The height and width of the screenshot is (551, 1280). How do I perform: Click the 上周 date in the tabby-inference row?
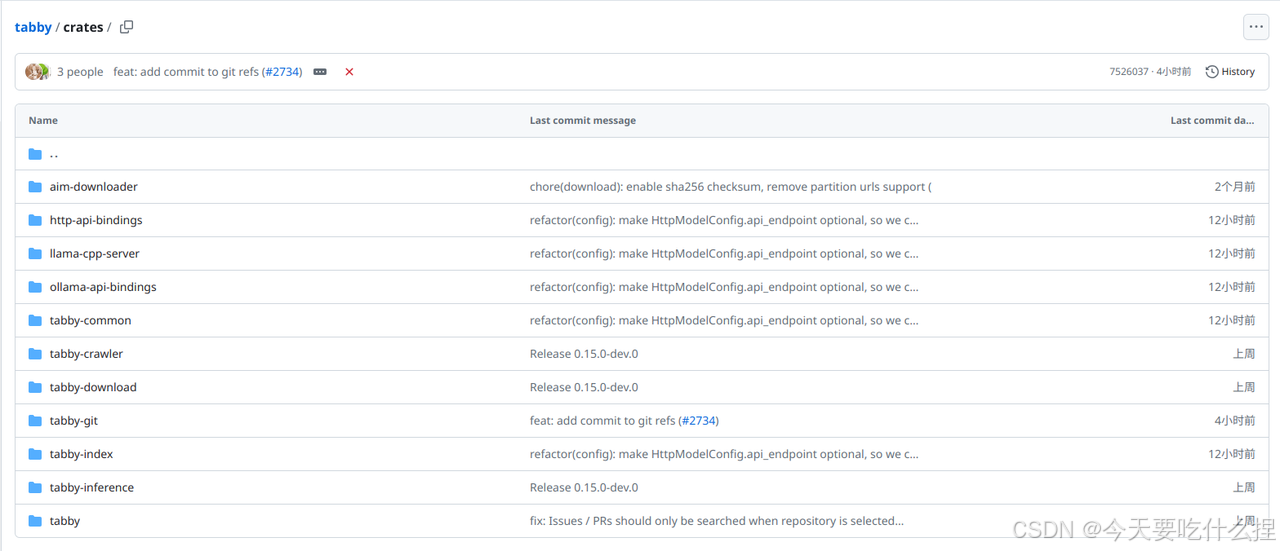[x=1244, y=488]
